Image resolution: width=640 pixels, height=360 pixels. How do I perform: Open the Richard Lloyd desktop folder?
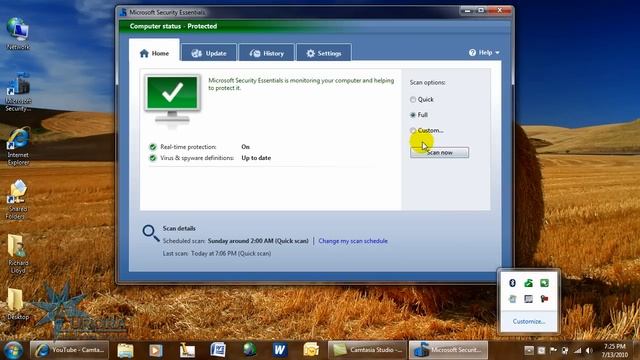coord(18,254)
